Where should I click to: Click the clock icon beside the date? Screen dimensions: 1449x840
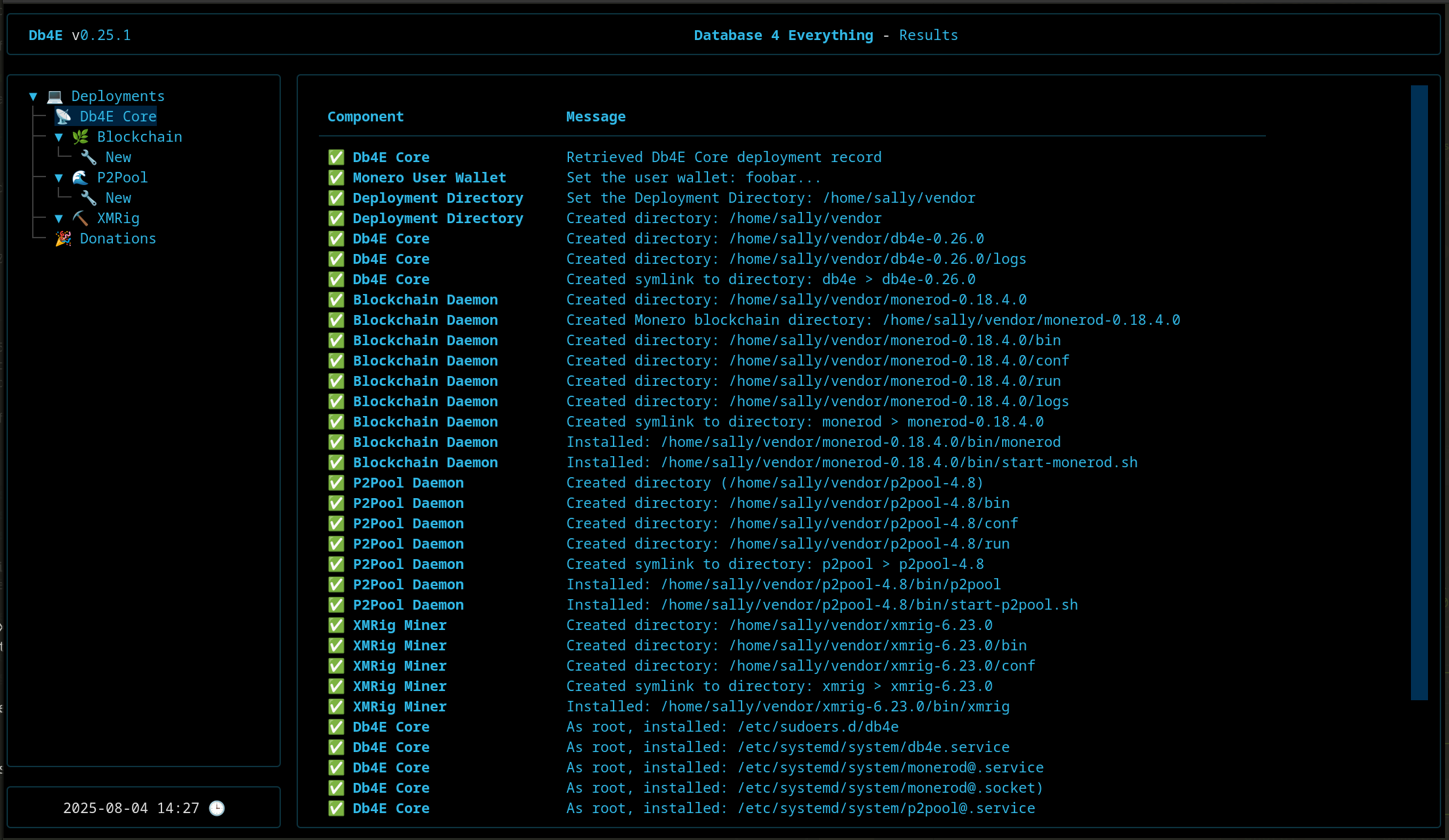pos(217,808)
